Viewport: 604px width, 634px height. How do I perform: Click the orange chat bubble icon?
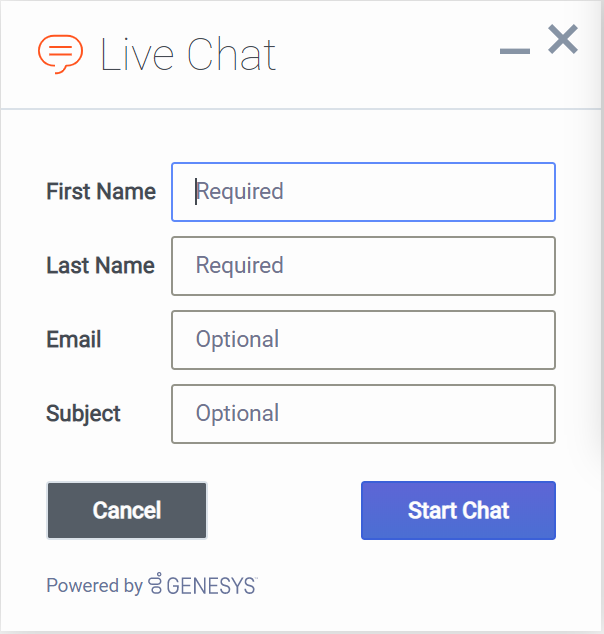[x=60, y=54]
